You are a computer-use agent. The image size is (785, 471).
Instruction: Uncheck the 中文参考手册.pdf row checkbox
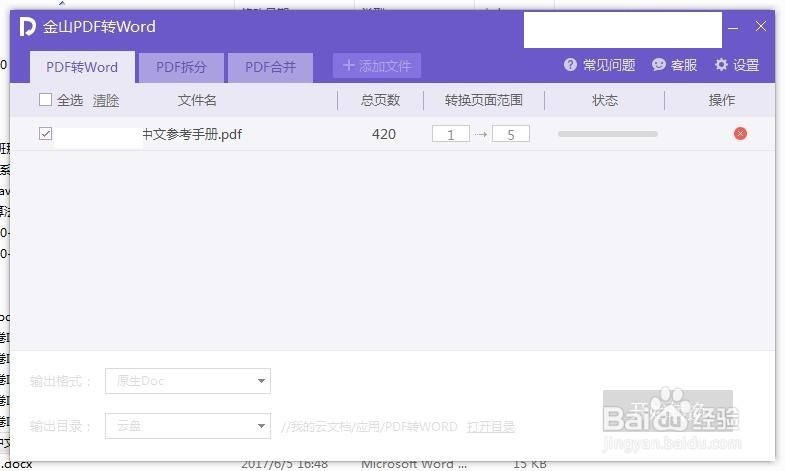(x=46, y=134)
